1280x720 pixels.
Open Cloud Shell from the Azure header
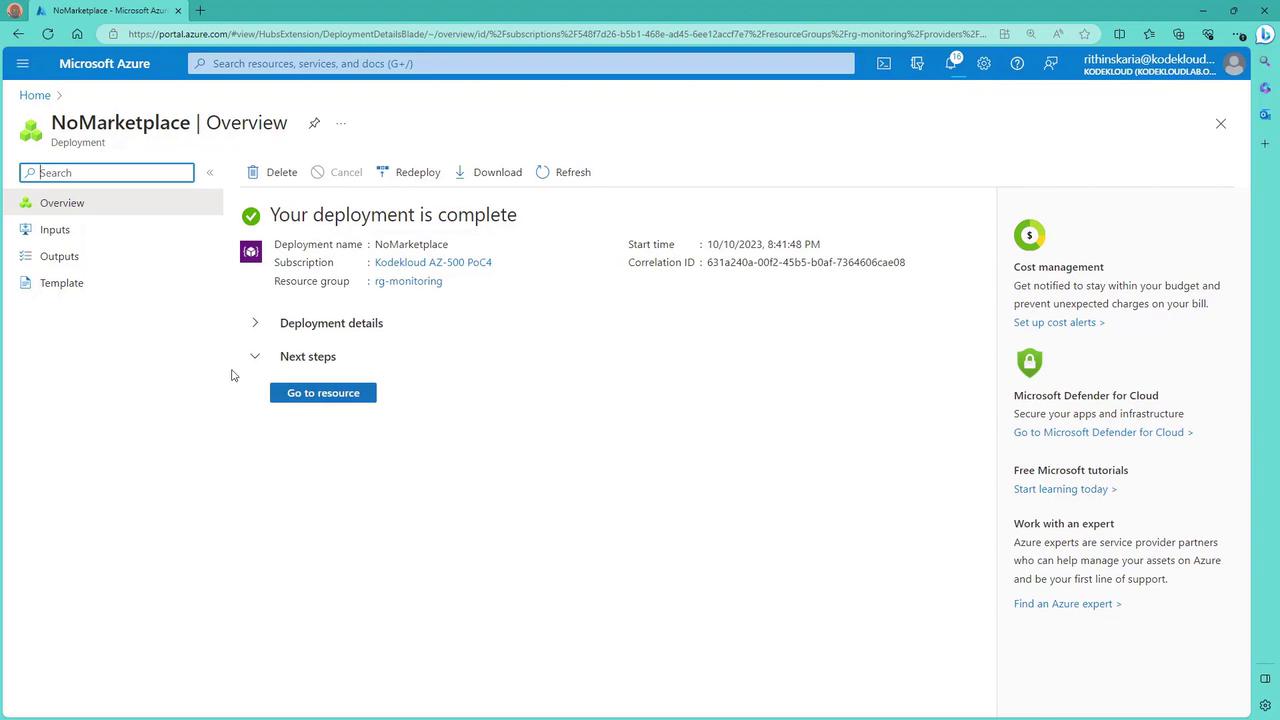coord(884,63)
